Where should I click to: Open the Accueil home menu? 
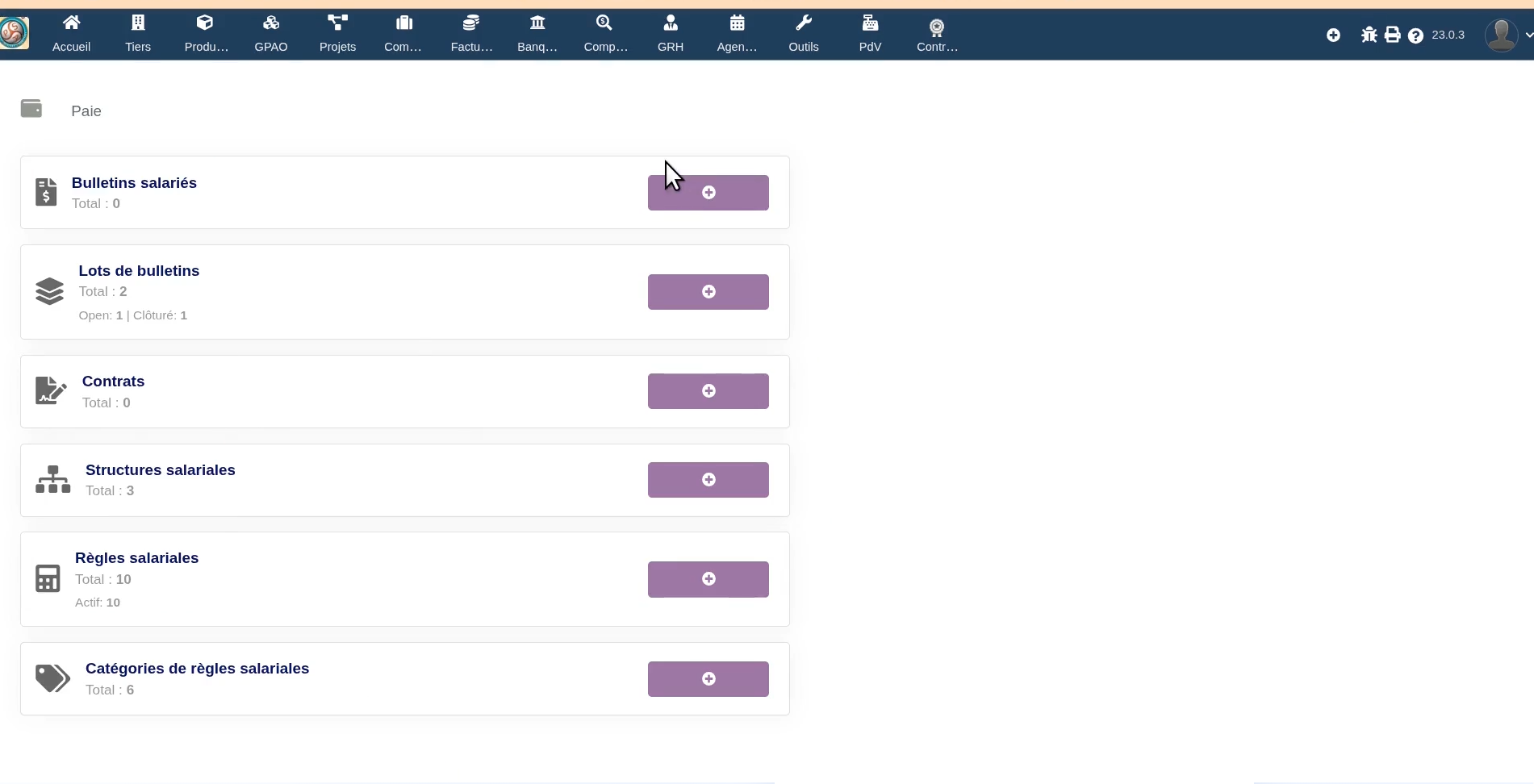point(71,34)
